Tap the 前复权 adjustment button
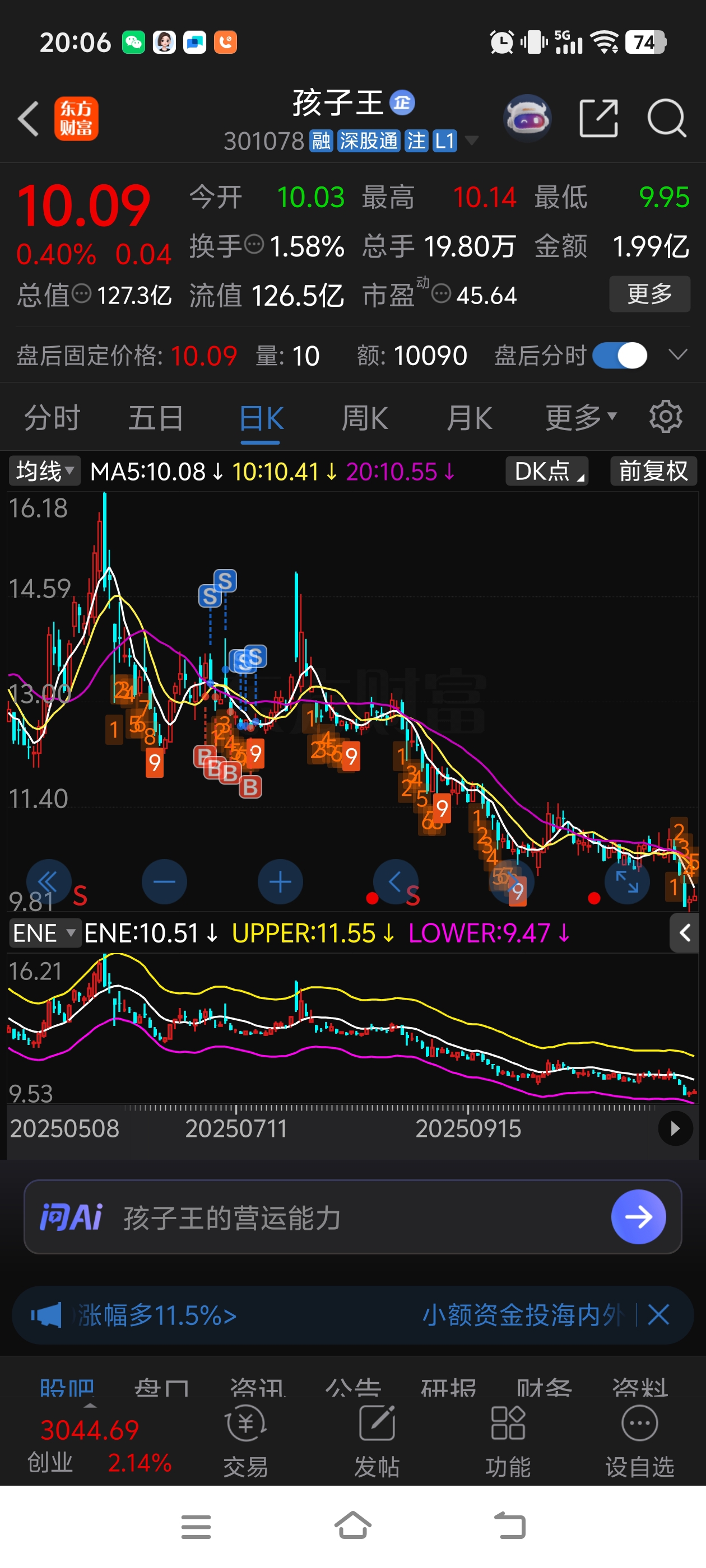The width and height of the screenshot is (706, 1568). (654, 471)
